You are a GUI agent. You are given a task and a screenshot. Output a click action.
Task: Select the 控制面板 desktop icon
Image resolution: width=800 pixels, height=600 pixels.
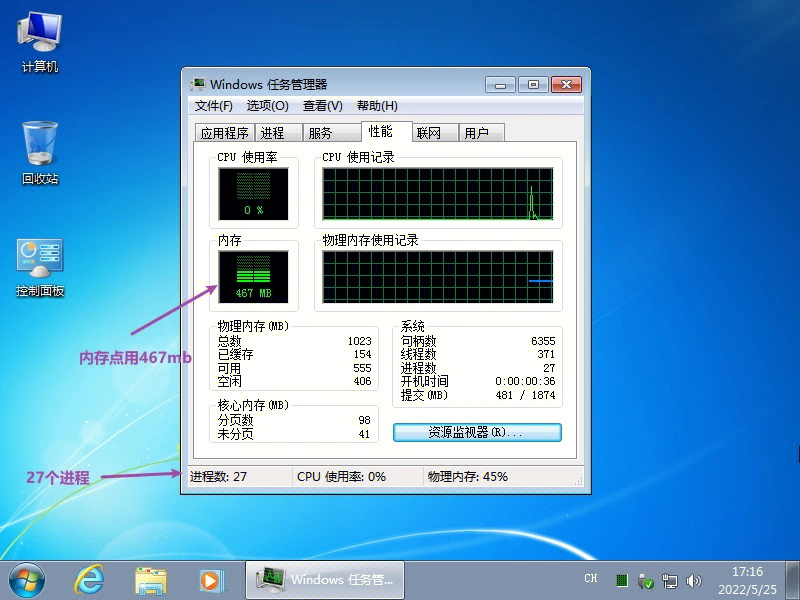pyautogui.click(x=40, y=267)
